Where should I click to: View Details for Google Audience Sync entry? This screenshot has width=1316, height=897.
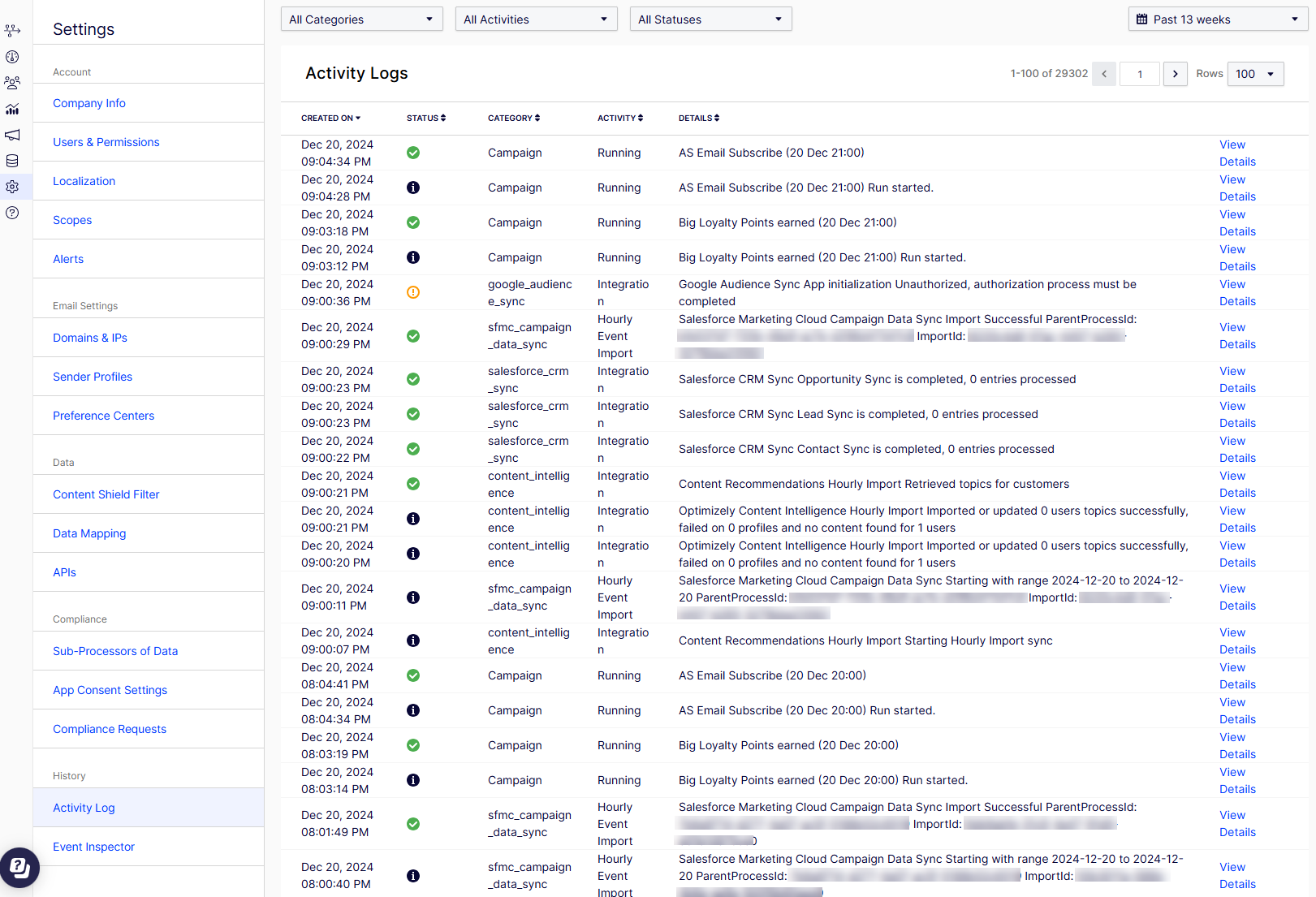click(1236, 293)
